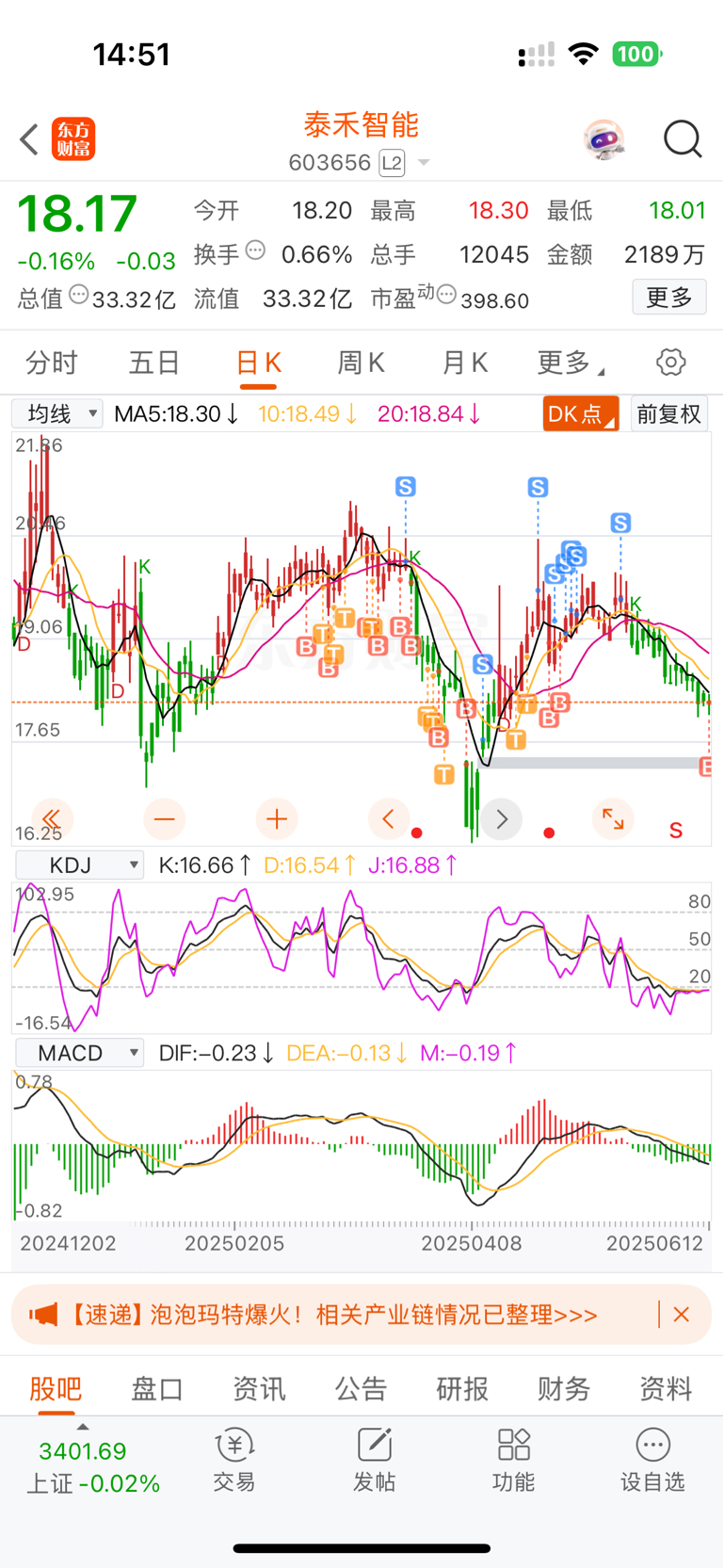Tap the pink MA20 18.84 value
This screenshot has height=1568, width=724.
[x=430, y=413]
